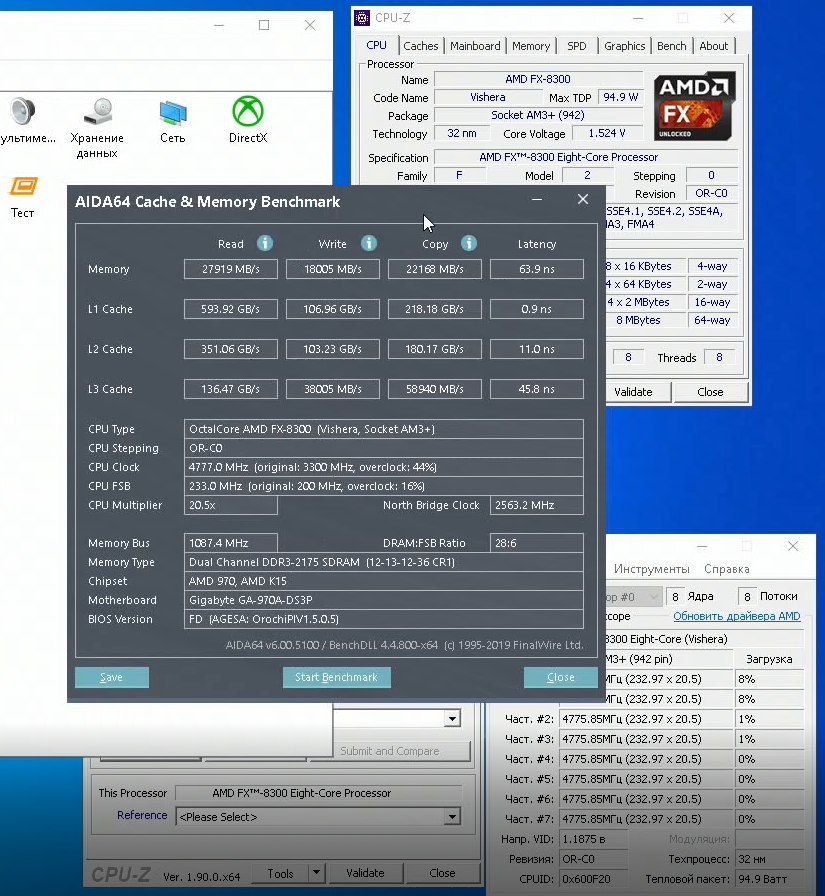Click the Напр. VID 1.1875 в field

[592, 839]
